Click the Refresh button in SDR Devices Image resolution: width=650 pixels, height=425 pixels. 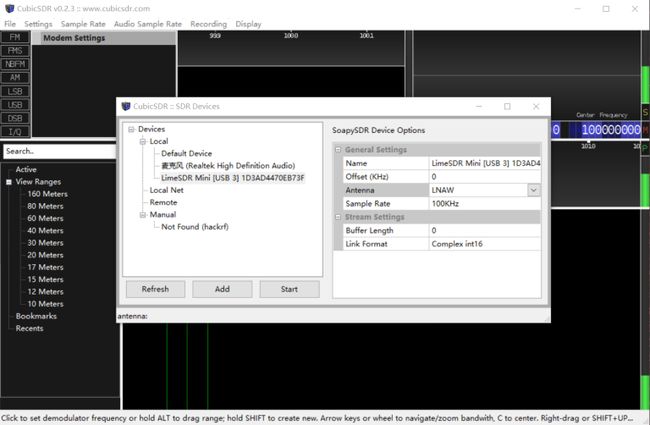tap(155, 289)
